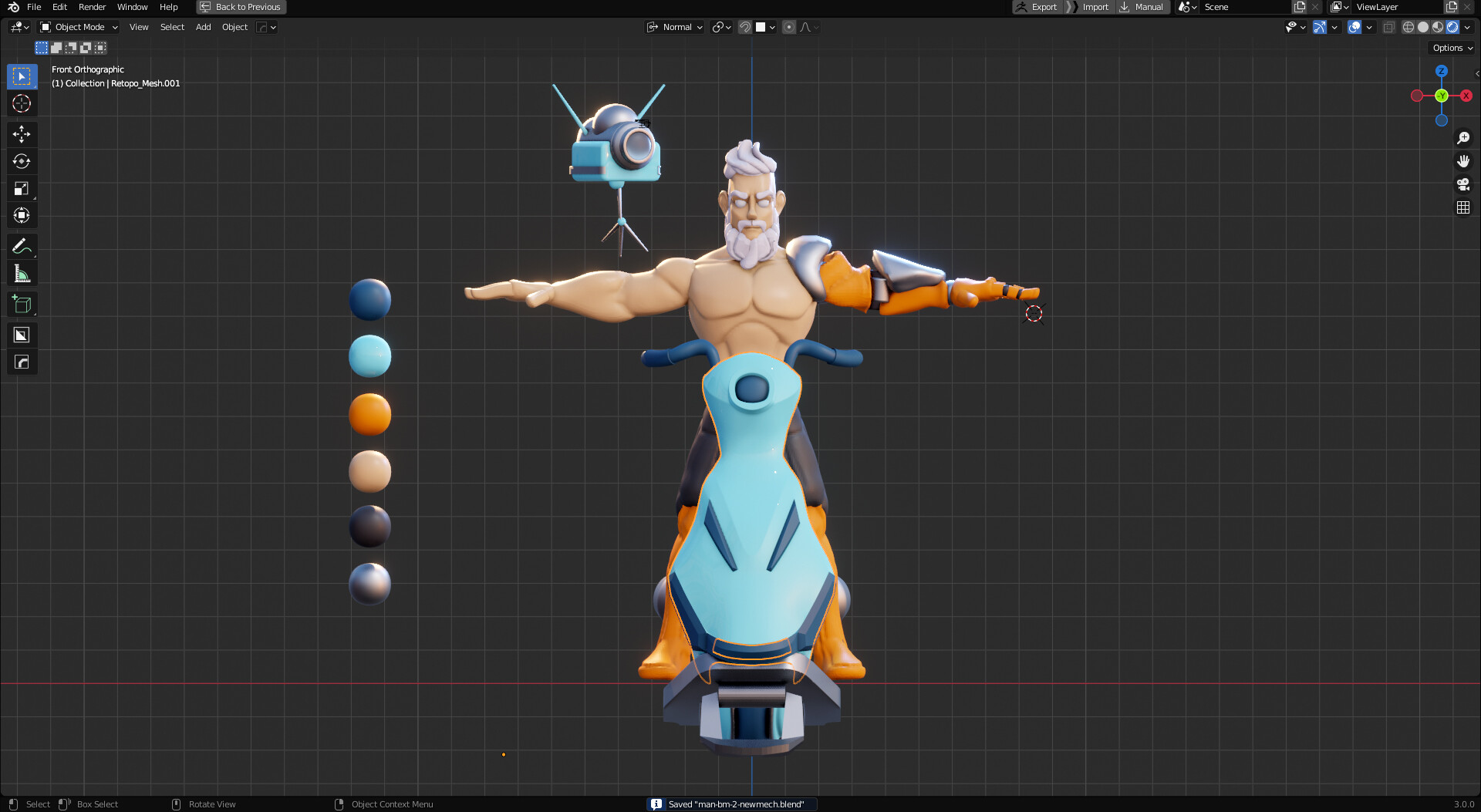Image resolution: width=1481 pixels, height=812 pixels.
Task: Open the Measure tool
Action: (22, 271)
